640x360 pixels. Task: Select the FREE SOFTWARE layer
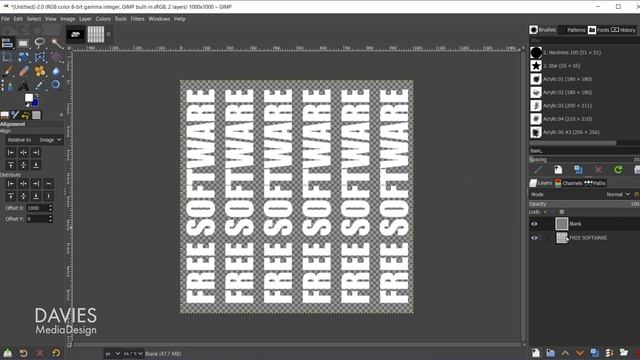[x=588, y=238]
